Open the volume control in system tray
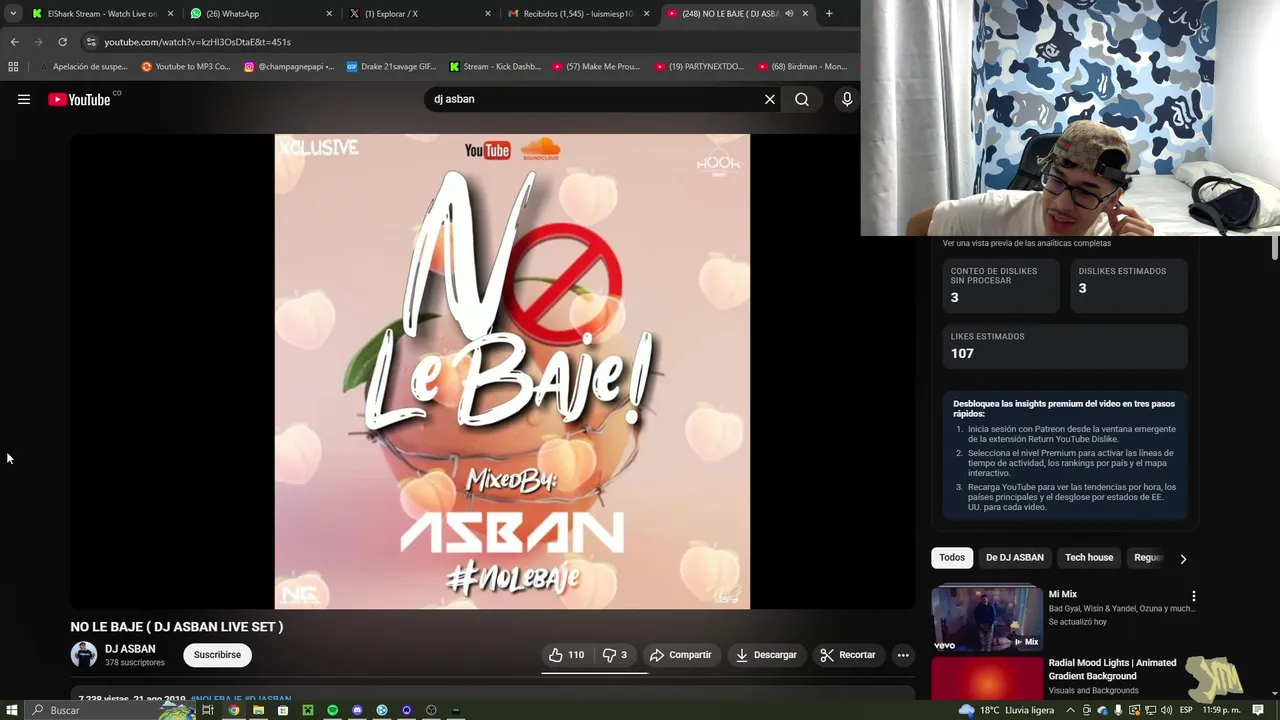1280x720 pixels. [1166, 710]
